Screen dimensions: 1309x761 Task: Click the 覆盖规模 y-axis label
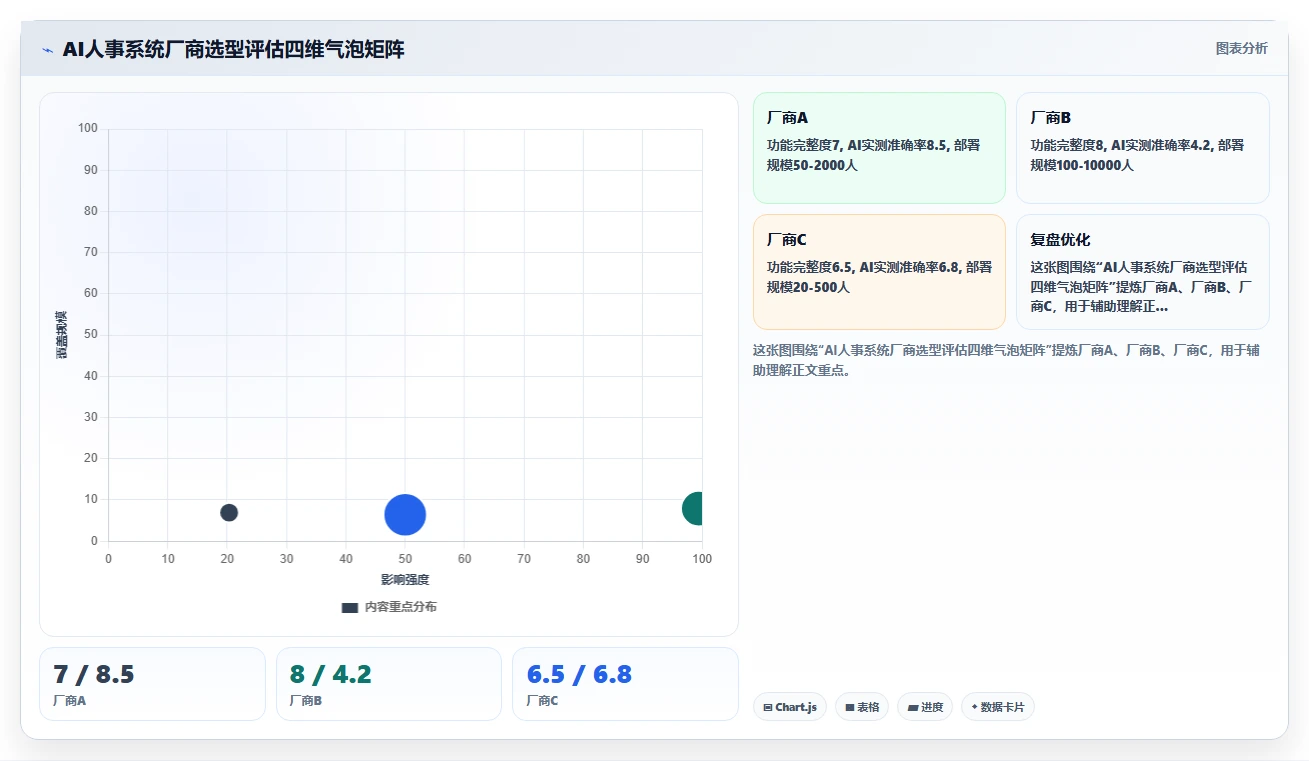62,335
